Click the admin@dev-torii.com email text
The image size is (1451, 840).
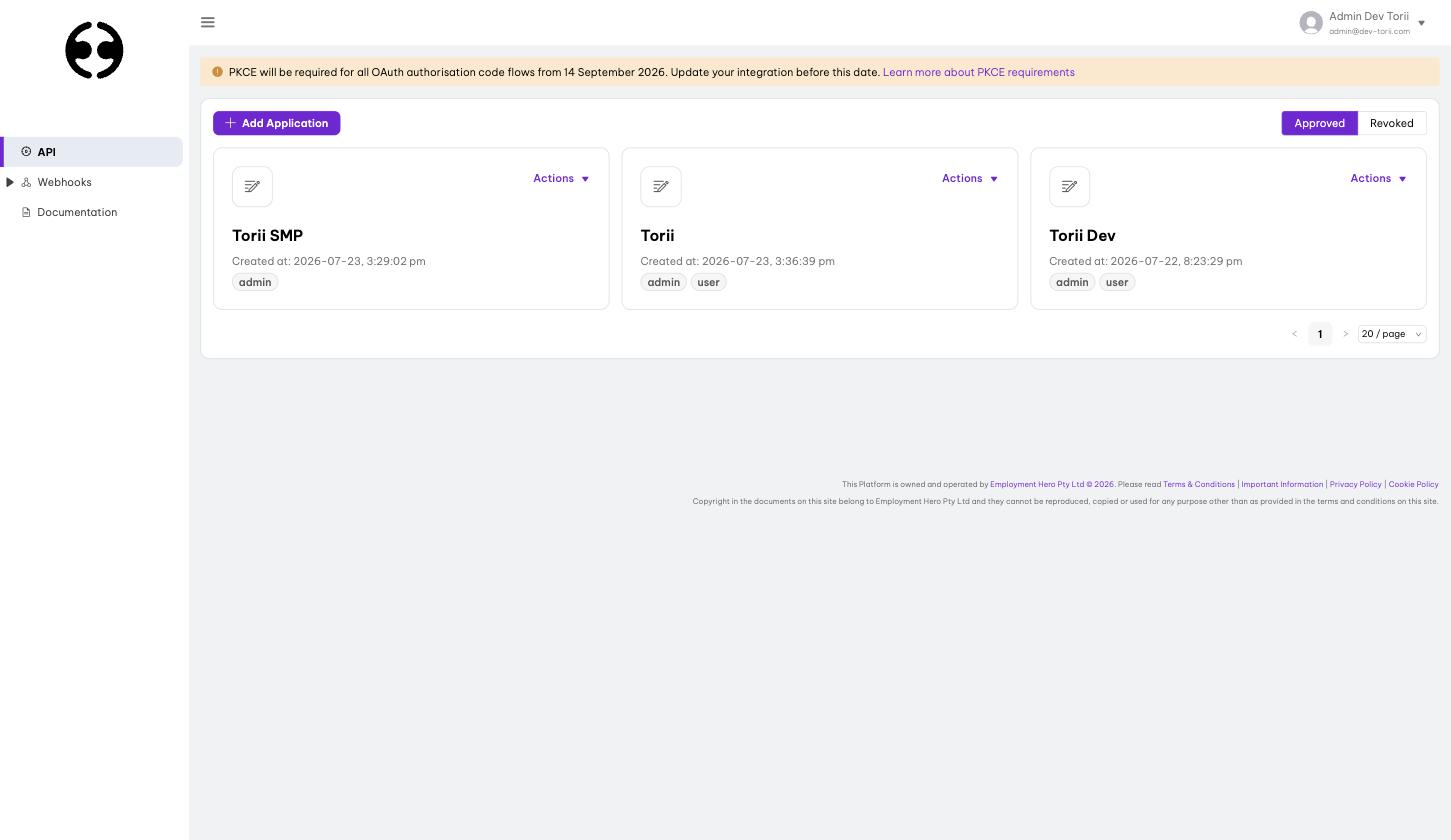click(x=1369, y=31)
